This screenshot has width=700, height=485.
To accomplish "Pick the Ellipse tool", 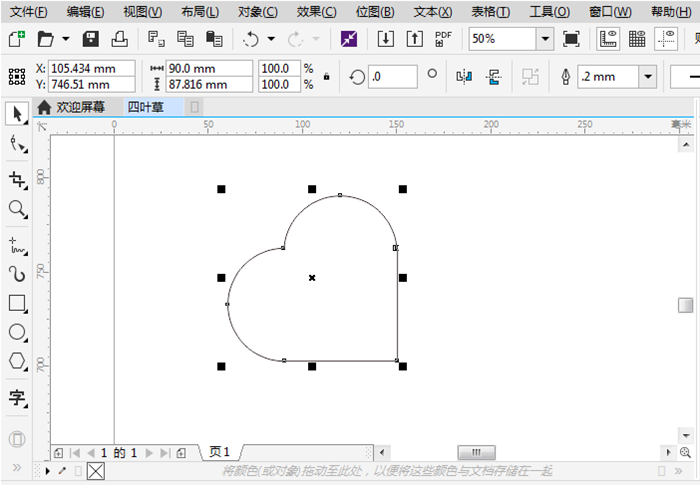I will point(17,332).
